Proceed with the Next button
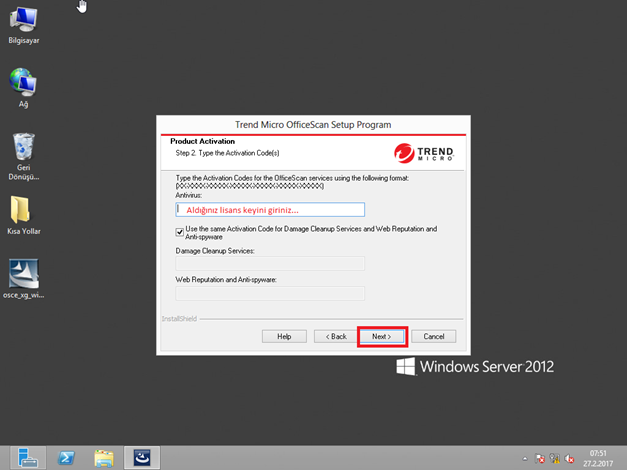 click(x=382, y=336)
